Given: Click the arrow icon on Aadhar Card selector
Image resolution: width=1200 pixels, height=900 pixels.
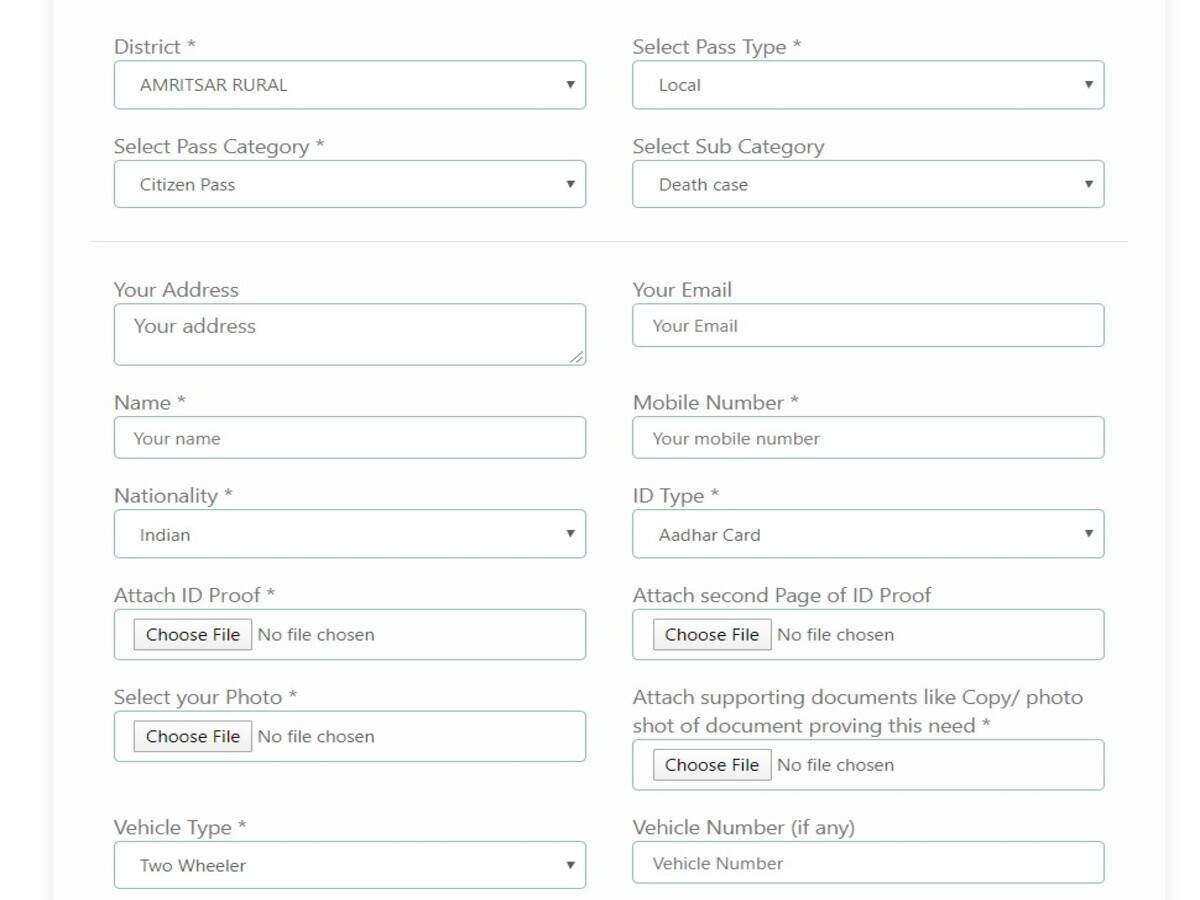Looking at the screenshot, I should (1089, 534).
